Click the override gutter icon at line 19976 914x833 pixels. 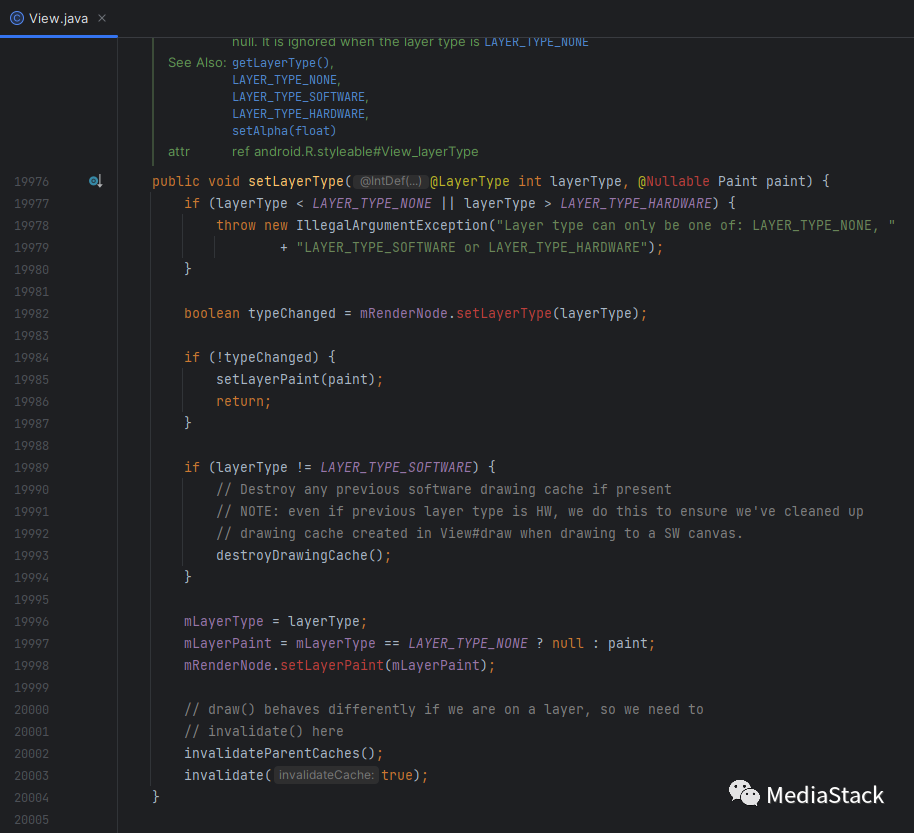tap(95, 181)
